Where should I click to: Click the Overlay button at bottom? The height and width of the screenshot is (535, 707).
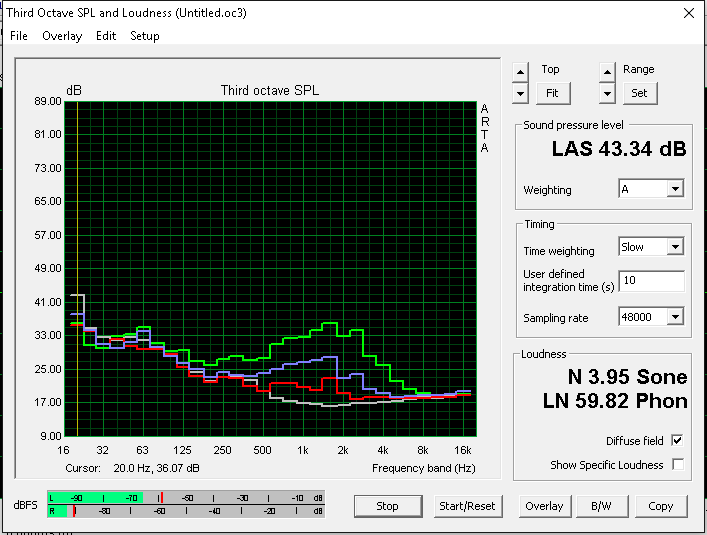[x=545, y=506]
